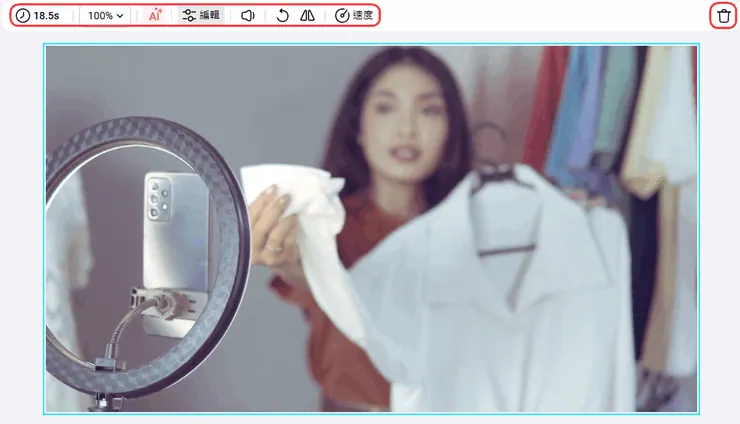
Task: Click the 18.5s duration clock control
Action: [37, 16]
